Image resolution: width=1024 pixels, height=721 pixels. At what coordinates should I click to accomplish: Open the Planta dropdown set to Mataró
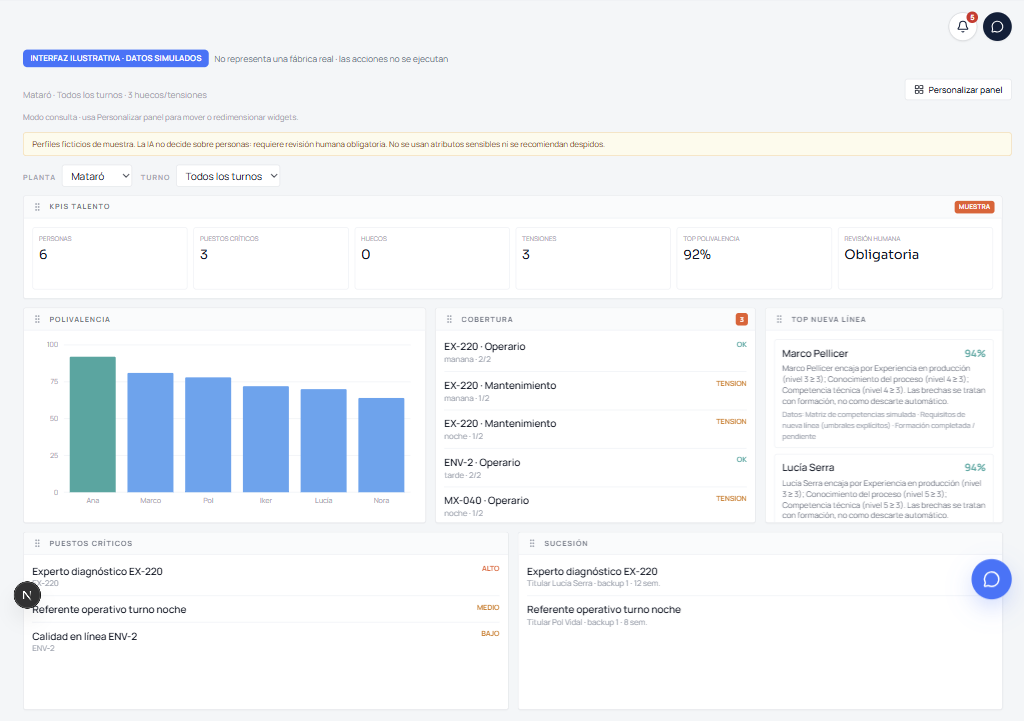point(97,176)
